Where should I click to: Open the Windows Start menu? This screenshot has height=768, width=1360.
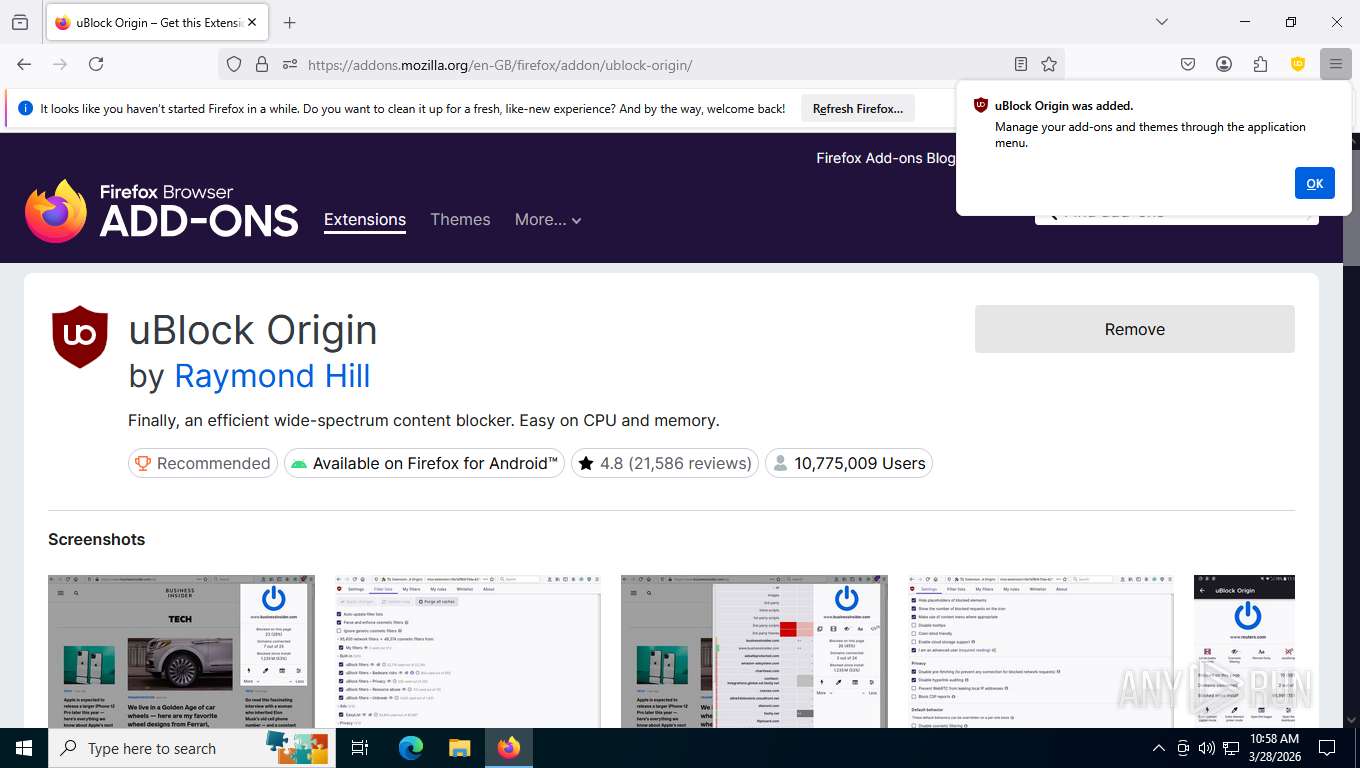point(24,748)
